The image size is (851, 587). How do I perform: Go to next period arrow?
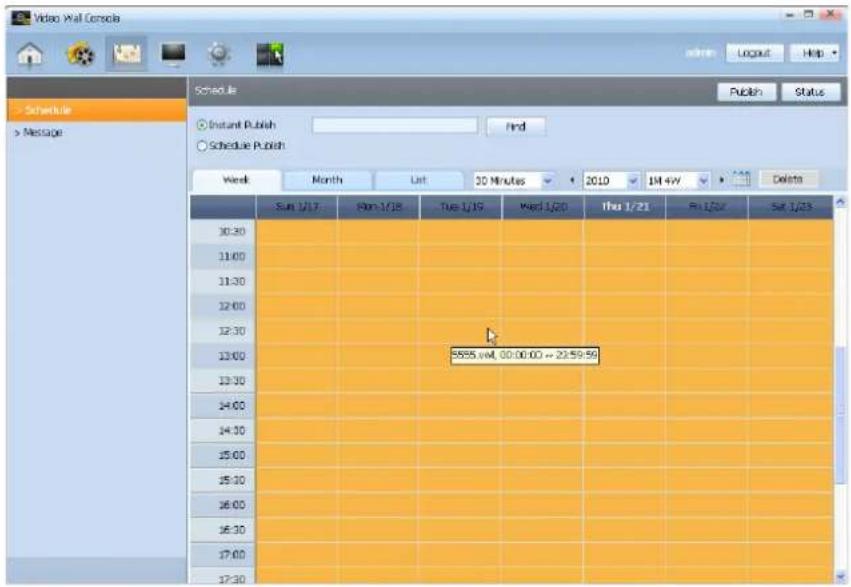pyautogui.click(x=721, y=180)
